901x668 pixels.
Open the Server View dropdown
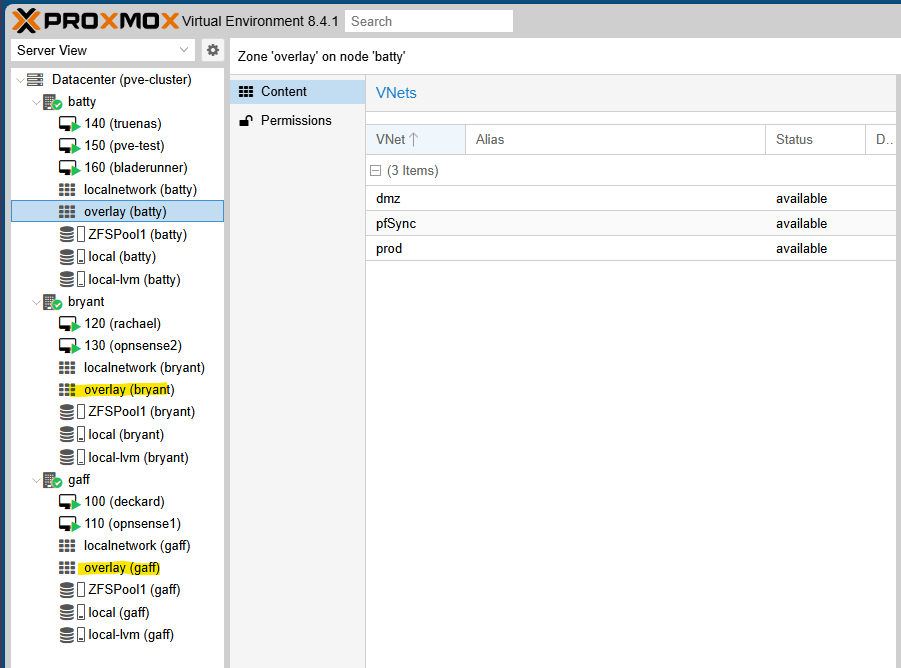click(x=103, y=50)
